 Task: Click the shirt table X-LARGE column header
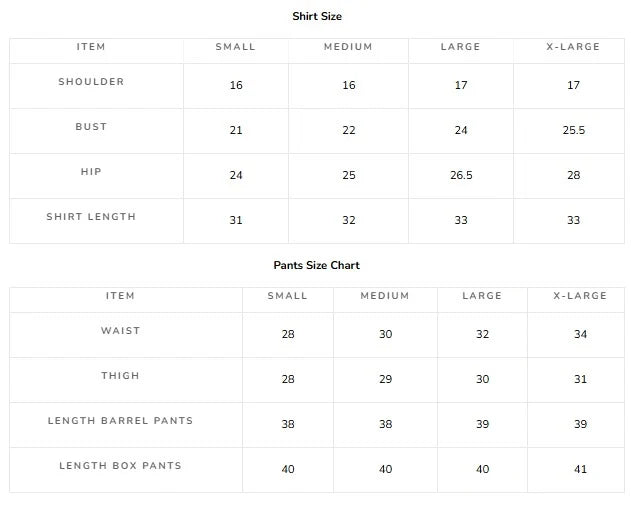tap(573, 47)
